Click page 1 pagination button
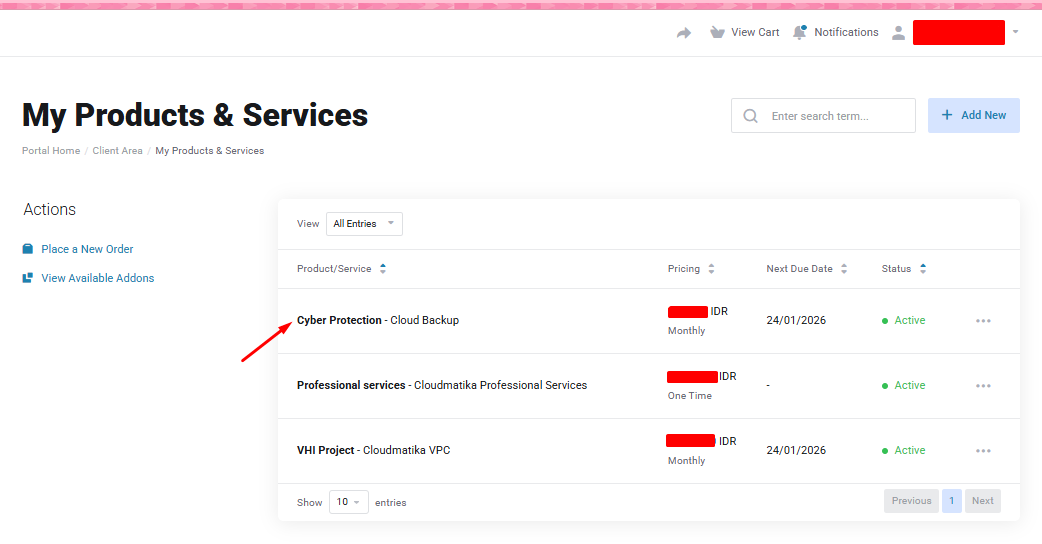 tap(952, 501)
